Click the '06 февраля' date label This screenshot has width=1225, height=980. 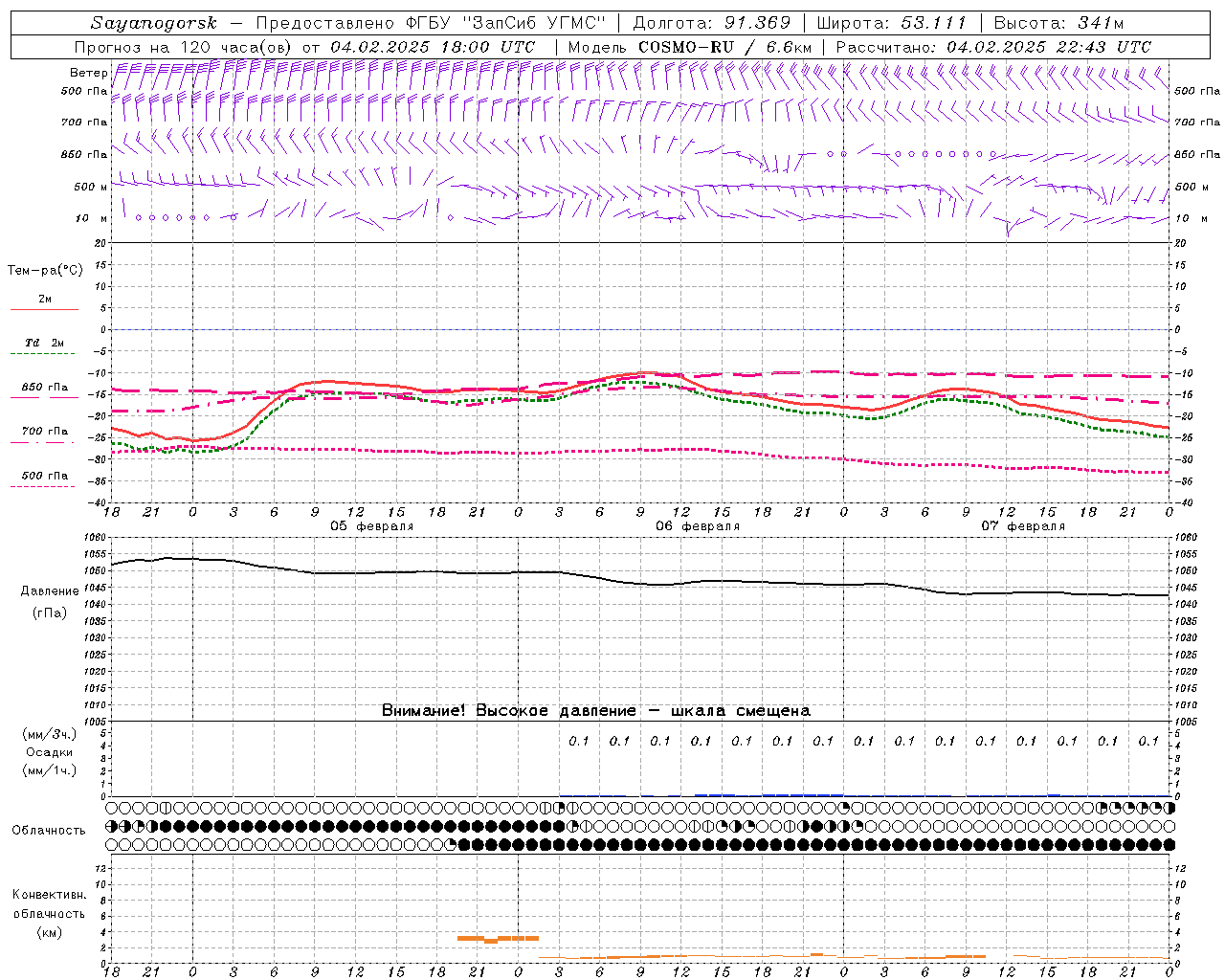click(x=698, y=526)
